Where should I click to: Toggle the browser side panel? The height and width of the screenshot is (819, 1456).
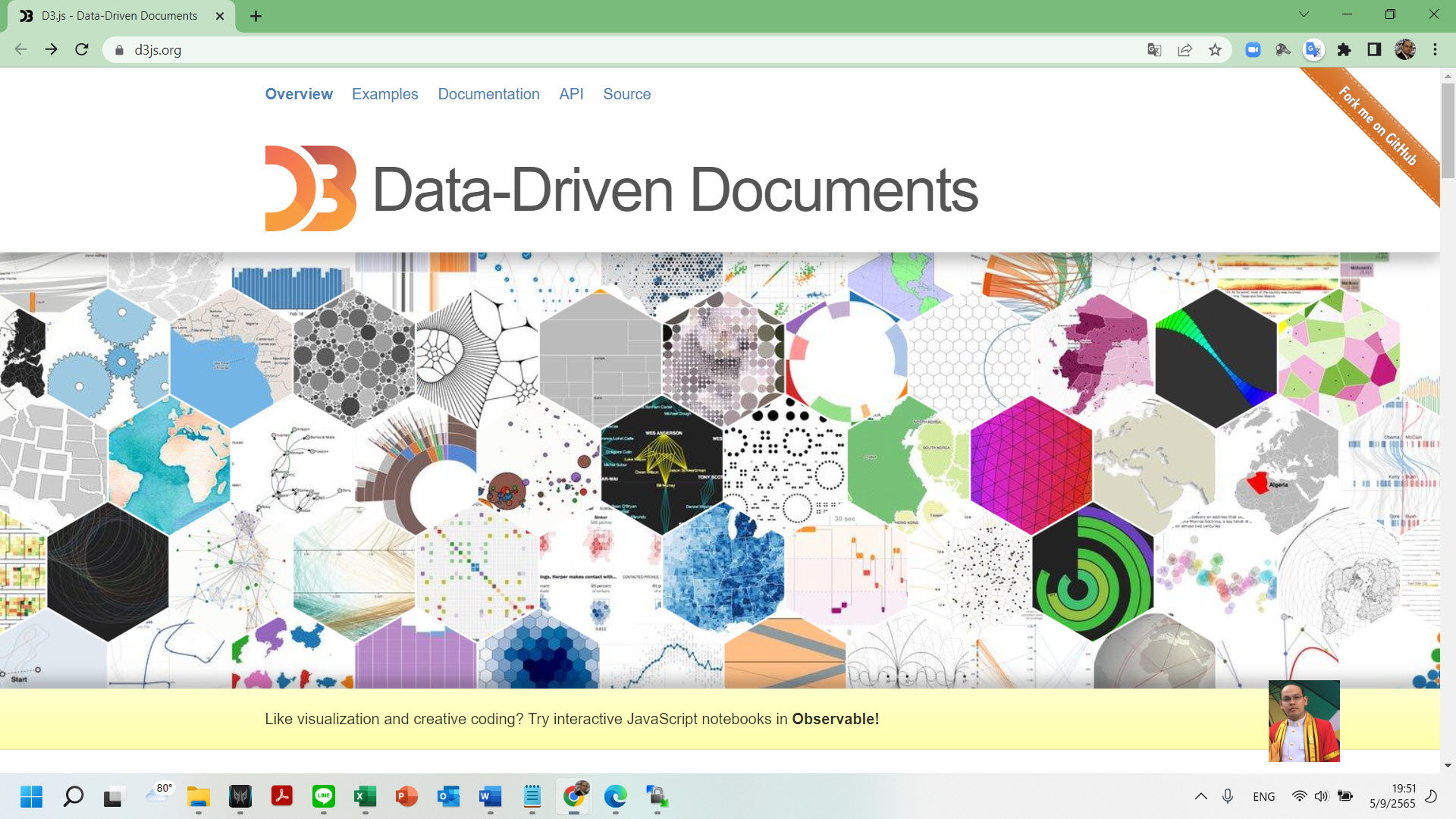tap(1374, 50)
